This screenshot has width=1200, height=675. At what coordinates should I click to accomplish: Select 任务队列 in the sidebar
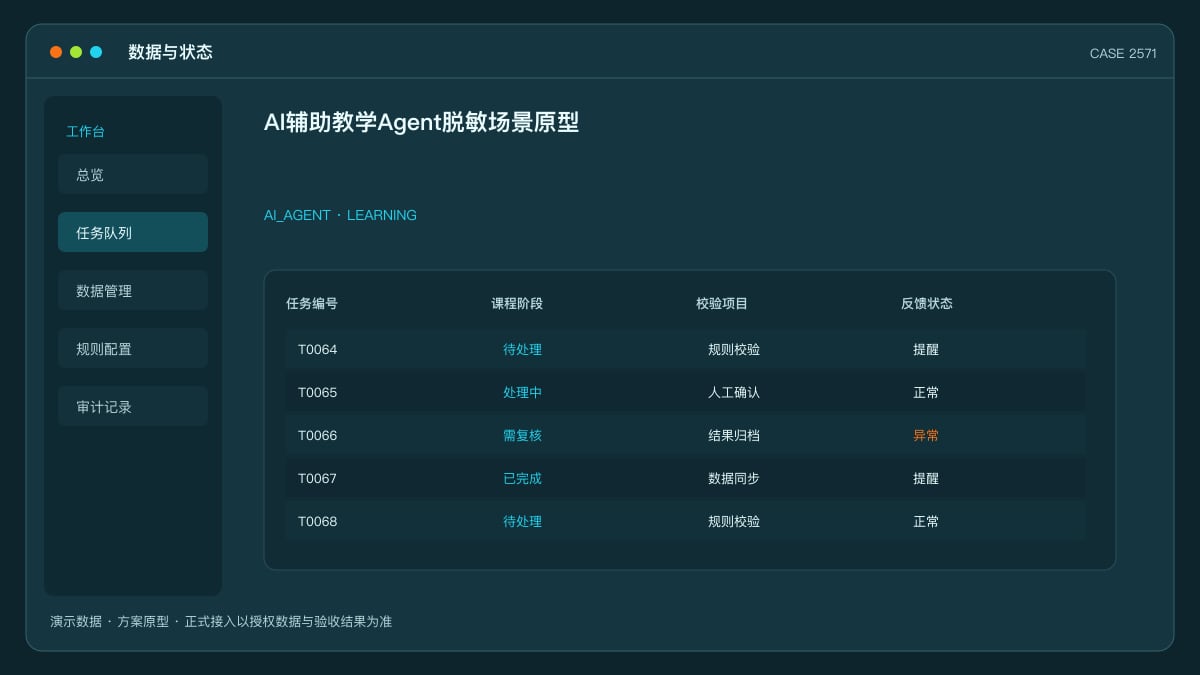132,232
